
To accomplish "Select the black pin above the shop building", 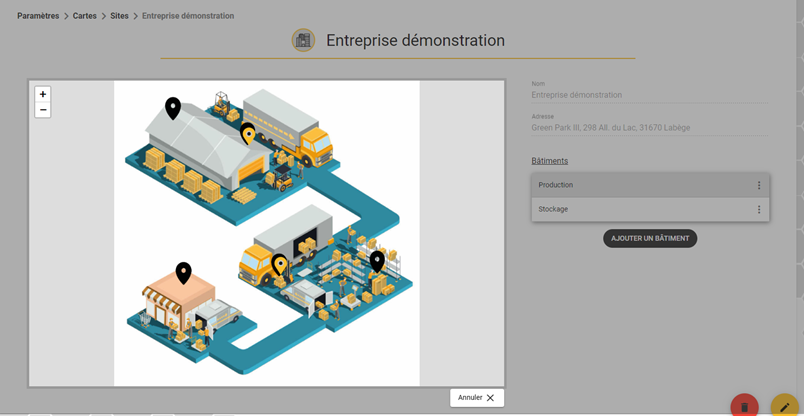I will pos(184,273).
